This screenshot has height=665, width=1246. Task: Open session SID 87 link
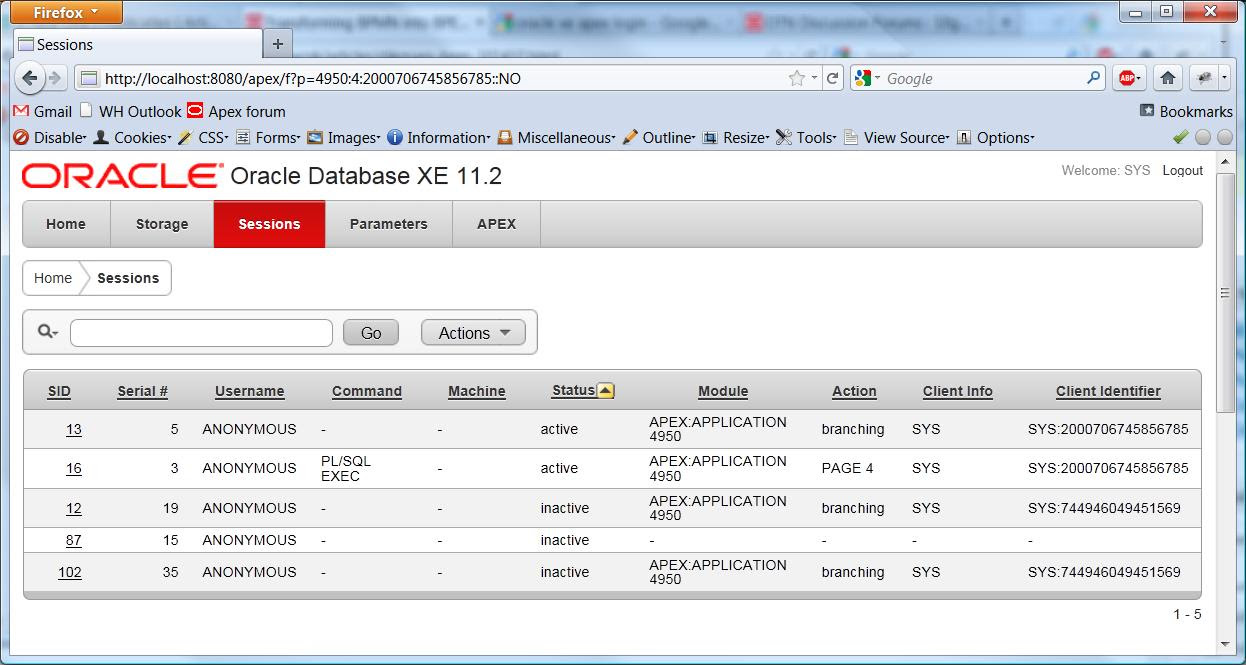tap(74, 540)
